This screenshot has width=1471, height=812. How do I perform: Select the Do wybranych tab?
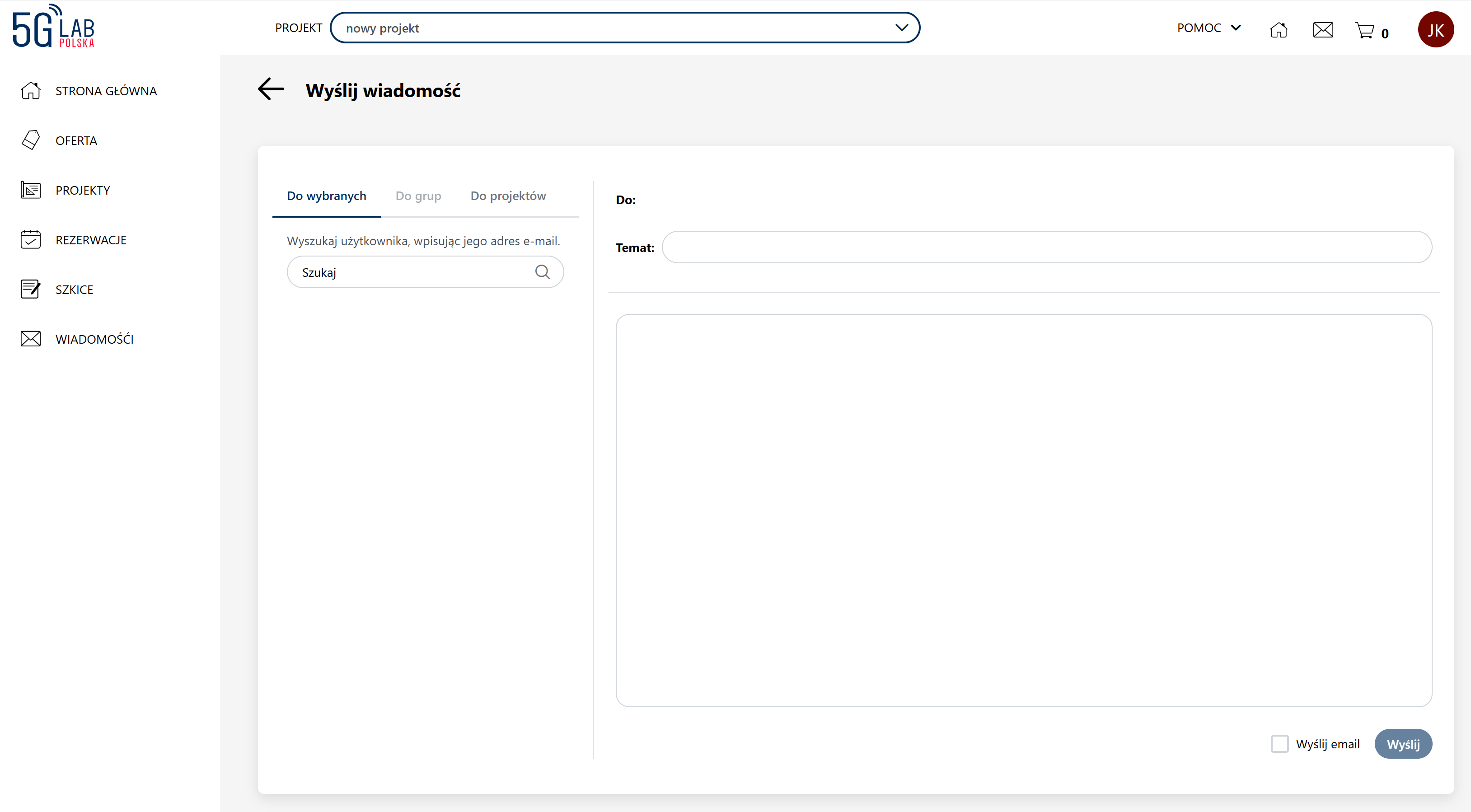click(x=326, y=196)
